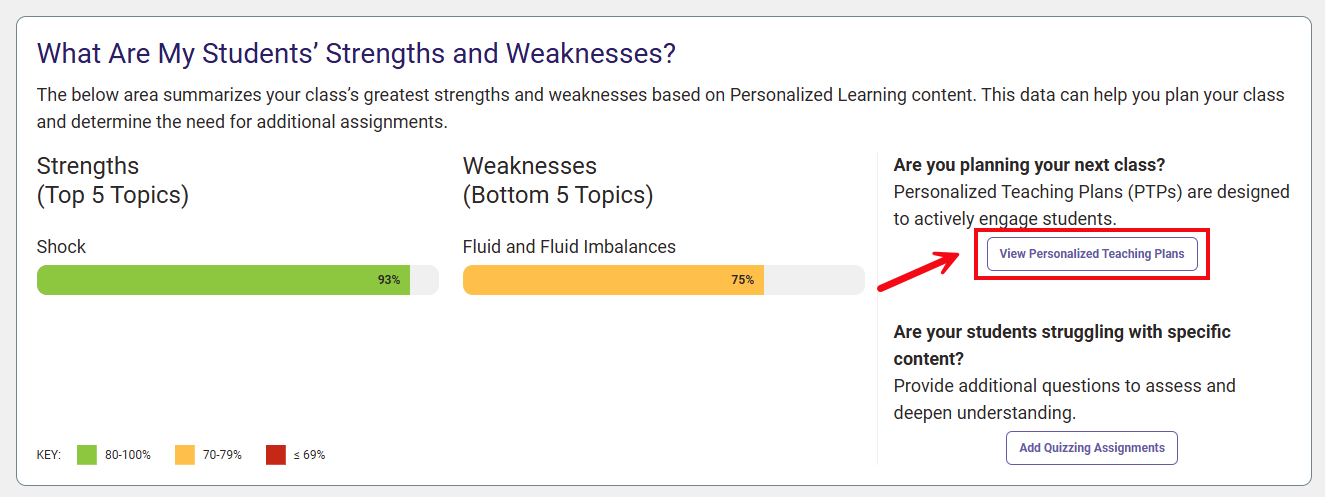Click the 'Are you planning your next class?' heading

(x=1029, y=164)
